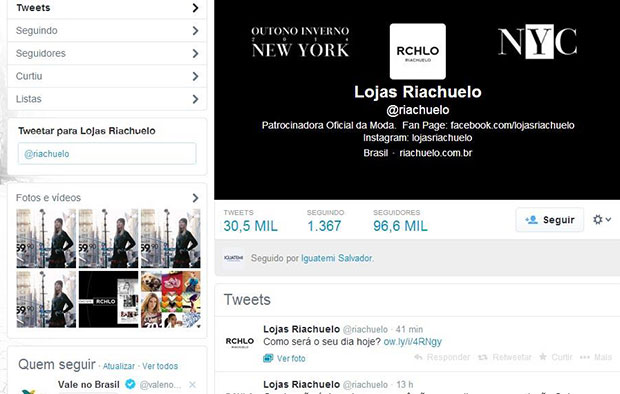Click the chevron next to Seguindo
This screenshot has height=394, width=620.
coord(195,30)
